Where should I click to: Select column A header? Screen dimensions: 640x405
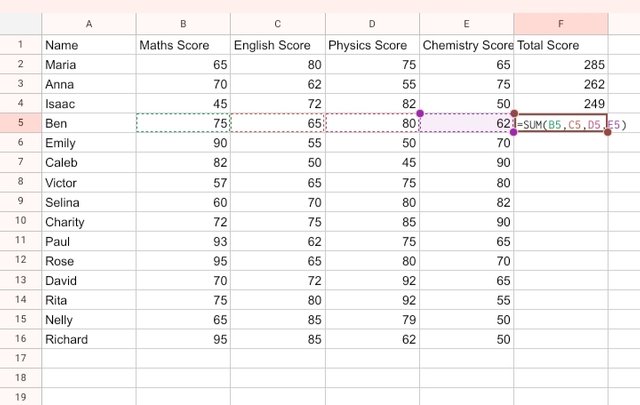point(89,24)
